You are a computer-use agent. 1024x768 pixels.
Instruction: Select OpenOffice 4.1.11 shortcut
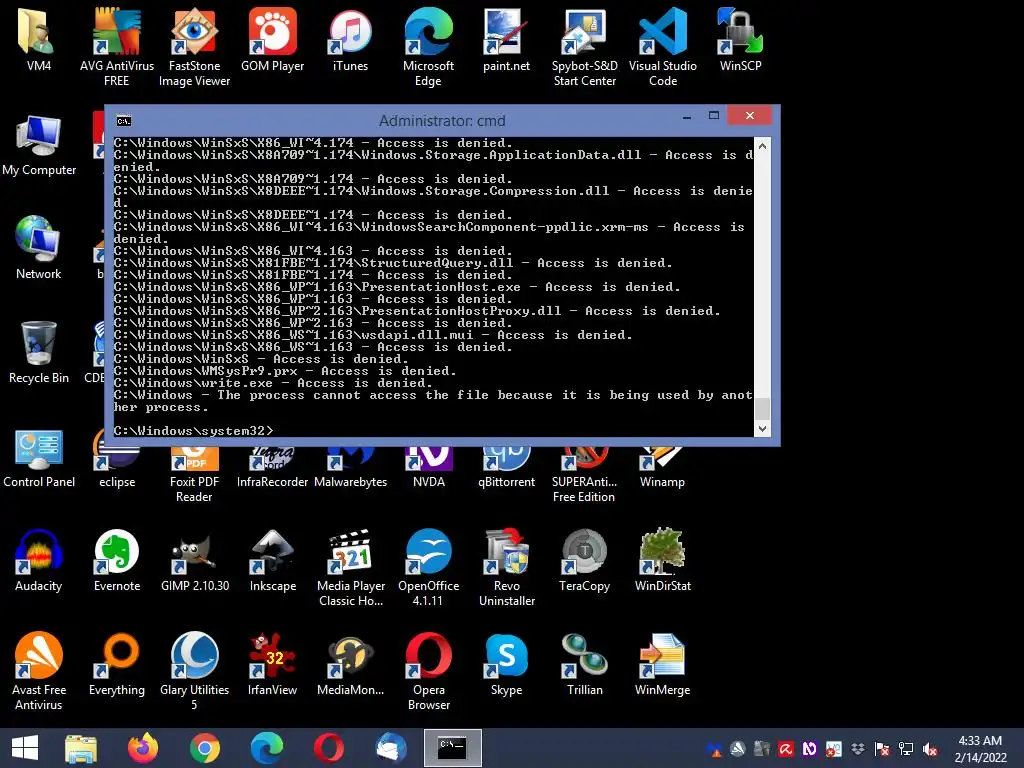[428, 568]
